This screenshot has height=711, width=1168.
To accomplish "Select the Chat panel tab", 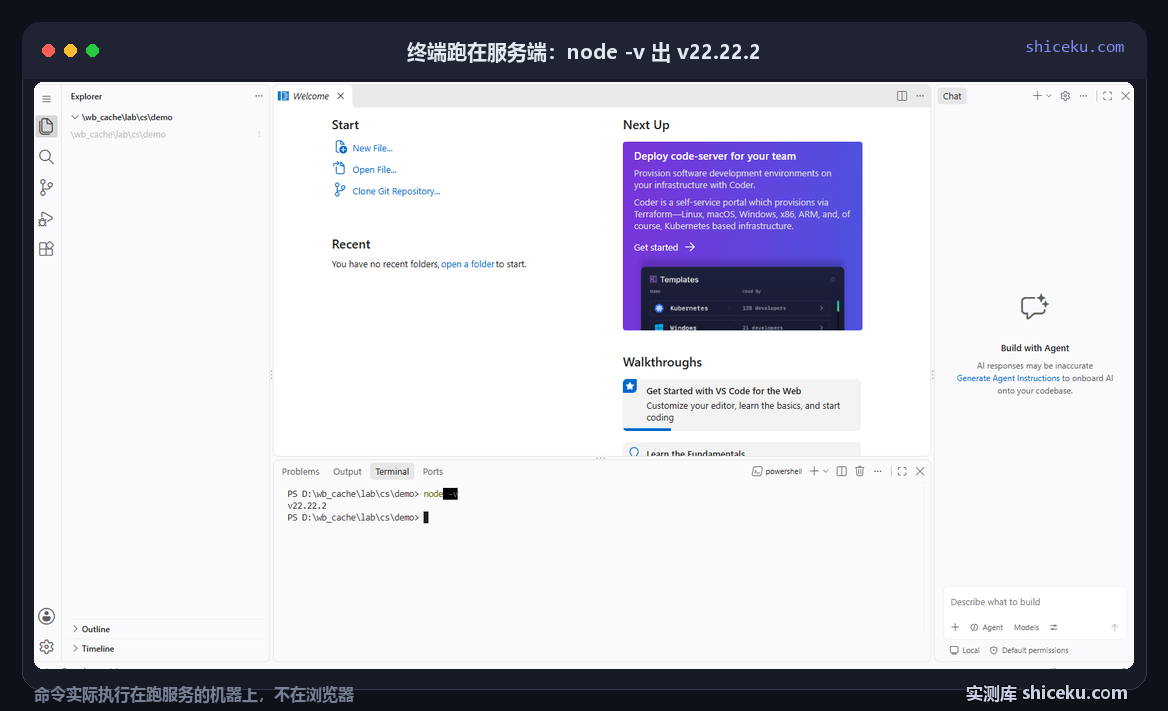I will 952,96.
